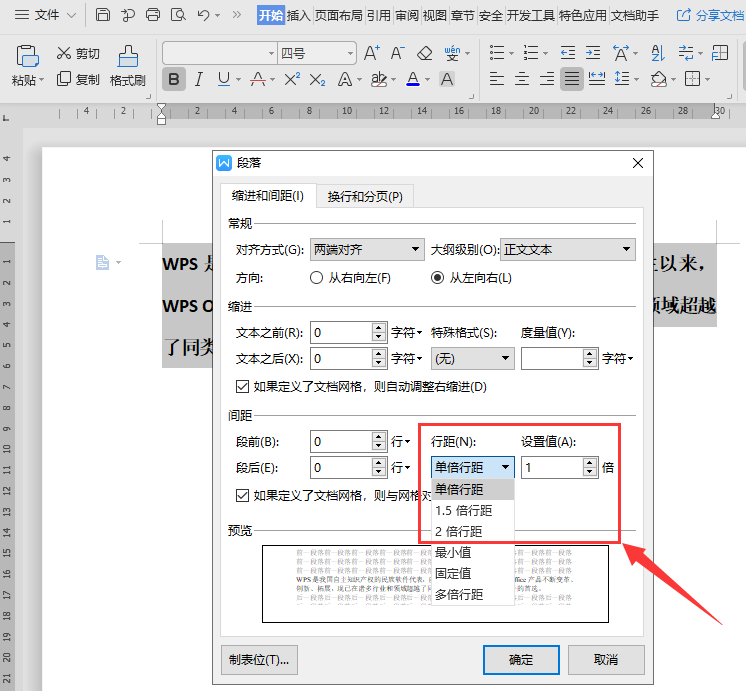Clear formatting with eraser icon
The width and height of the screenshot is (746, 691).
(424, 53)
